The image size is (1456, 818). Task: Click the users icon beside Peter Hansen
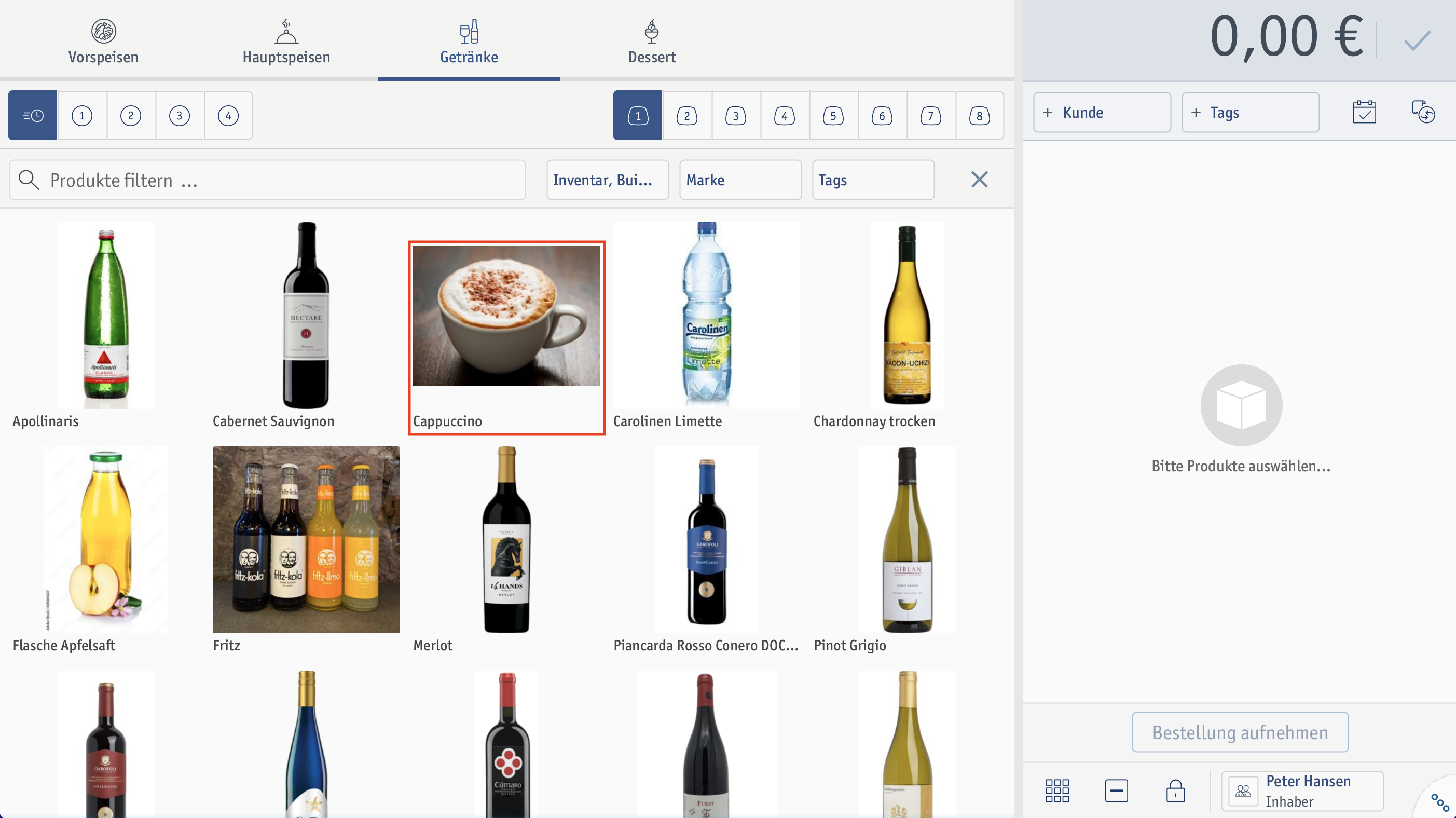click(1242, 791)
